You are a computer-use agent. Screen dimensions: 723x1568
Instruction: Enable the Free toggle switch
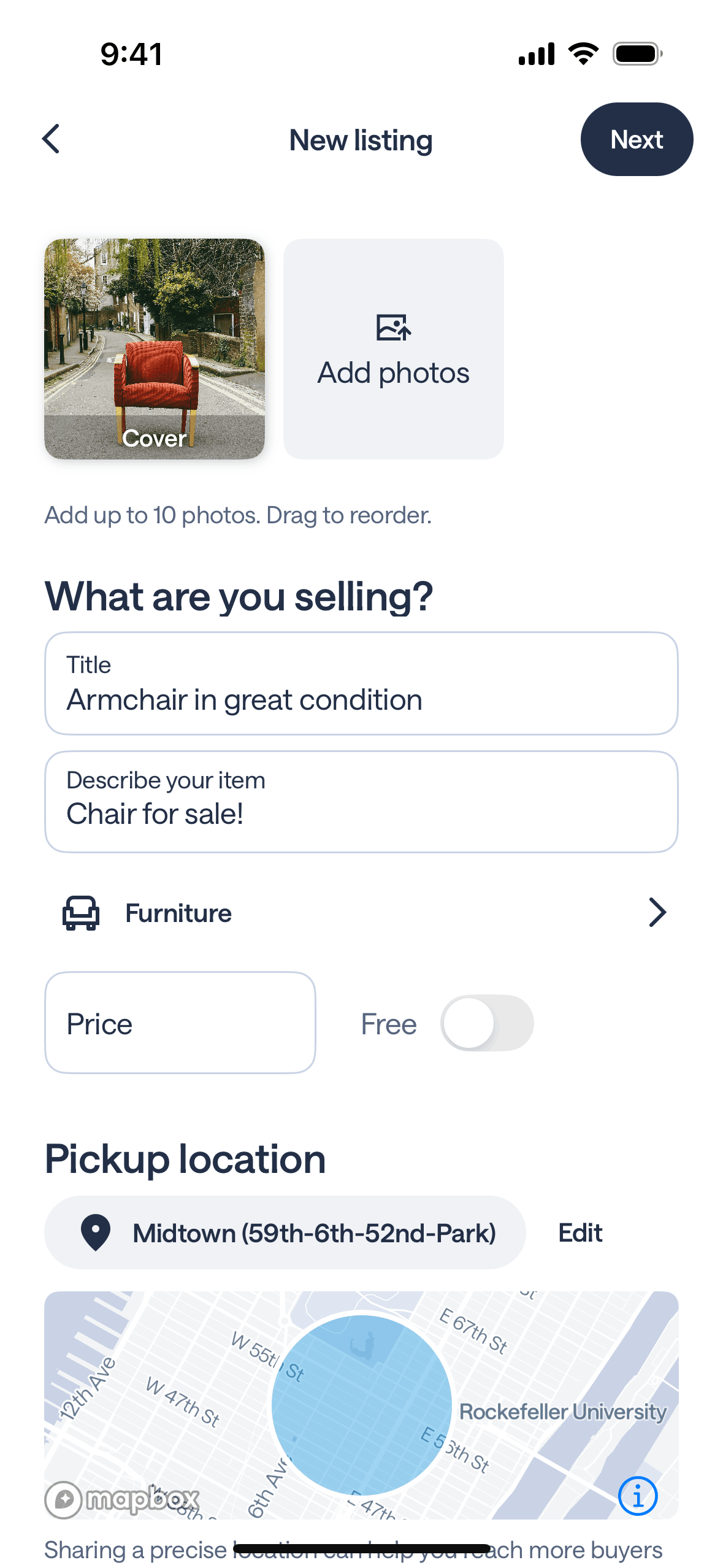tap(487, 1023)
